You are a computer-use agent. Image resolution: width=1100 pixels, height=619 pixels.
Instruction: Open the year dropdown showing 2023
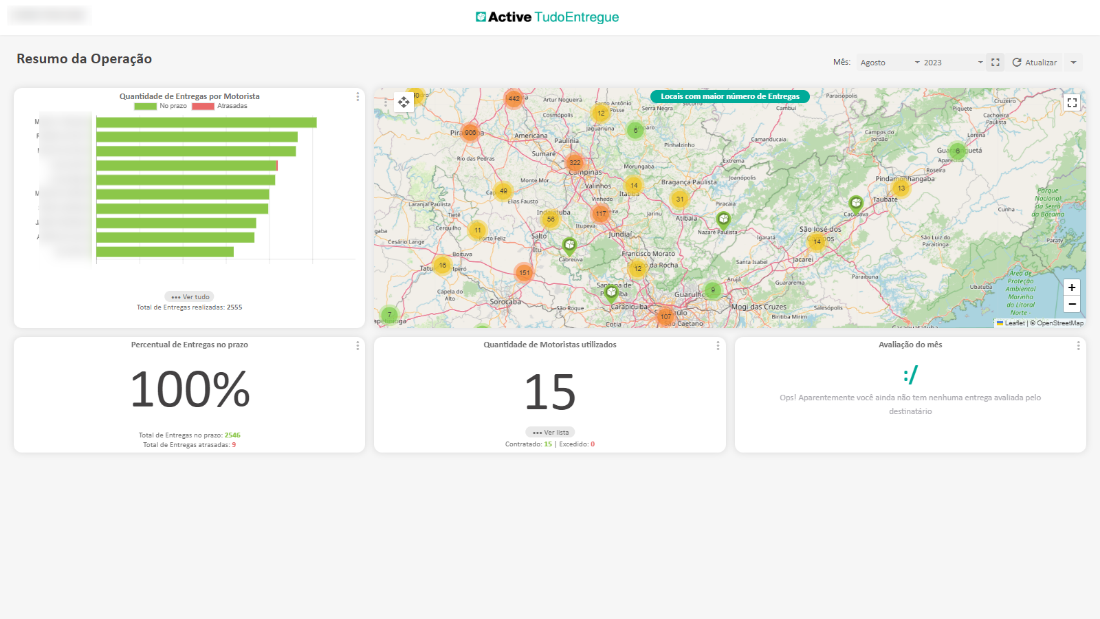tap(954, 62)
